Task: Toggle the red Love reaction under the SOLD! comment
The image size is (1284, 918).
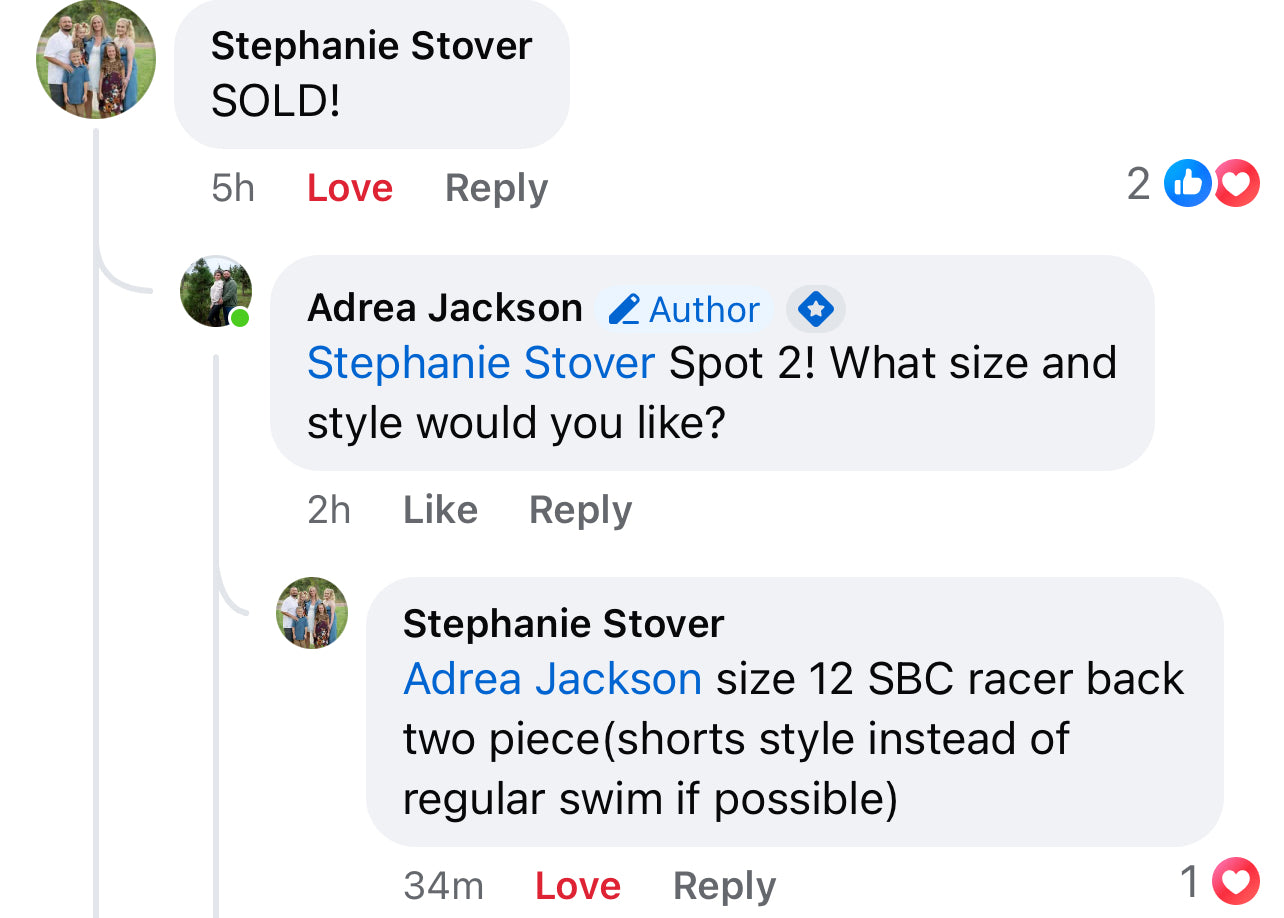Action: click(350, 188)
